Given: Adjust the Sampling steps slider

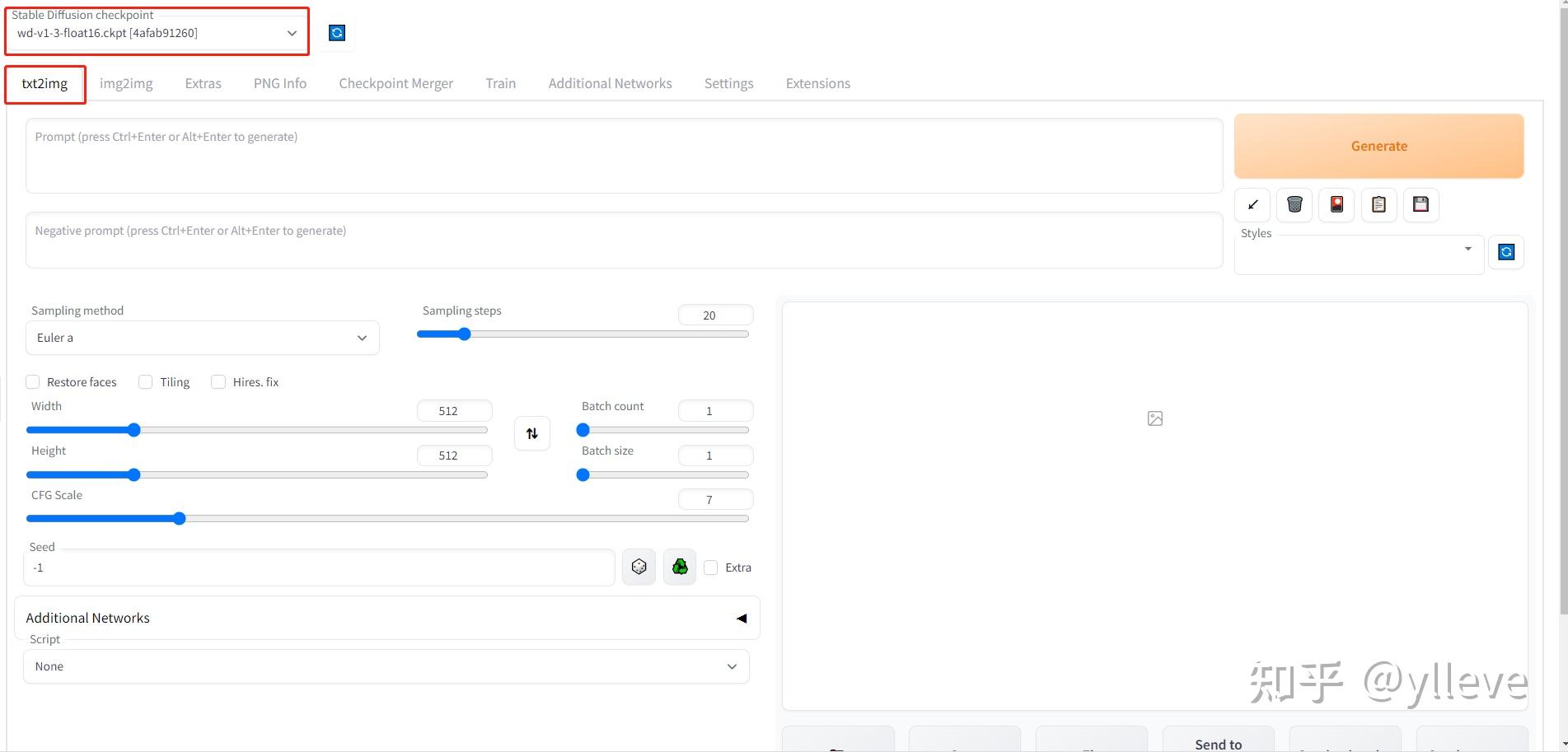Looking at the screenshot, I should 583,334.
